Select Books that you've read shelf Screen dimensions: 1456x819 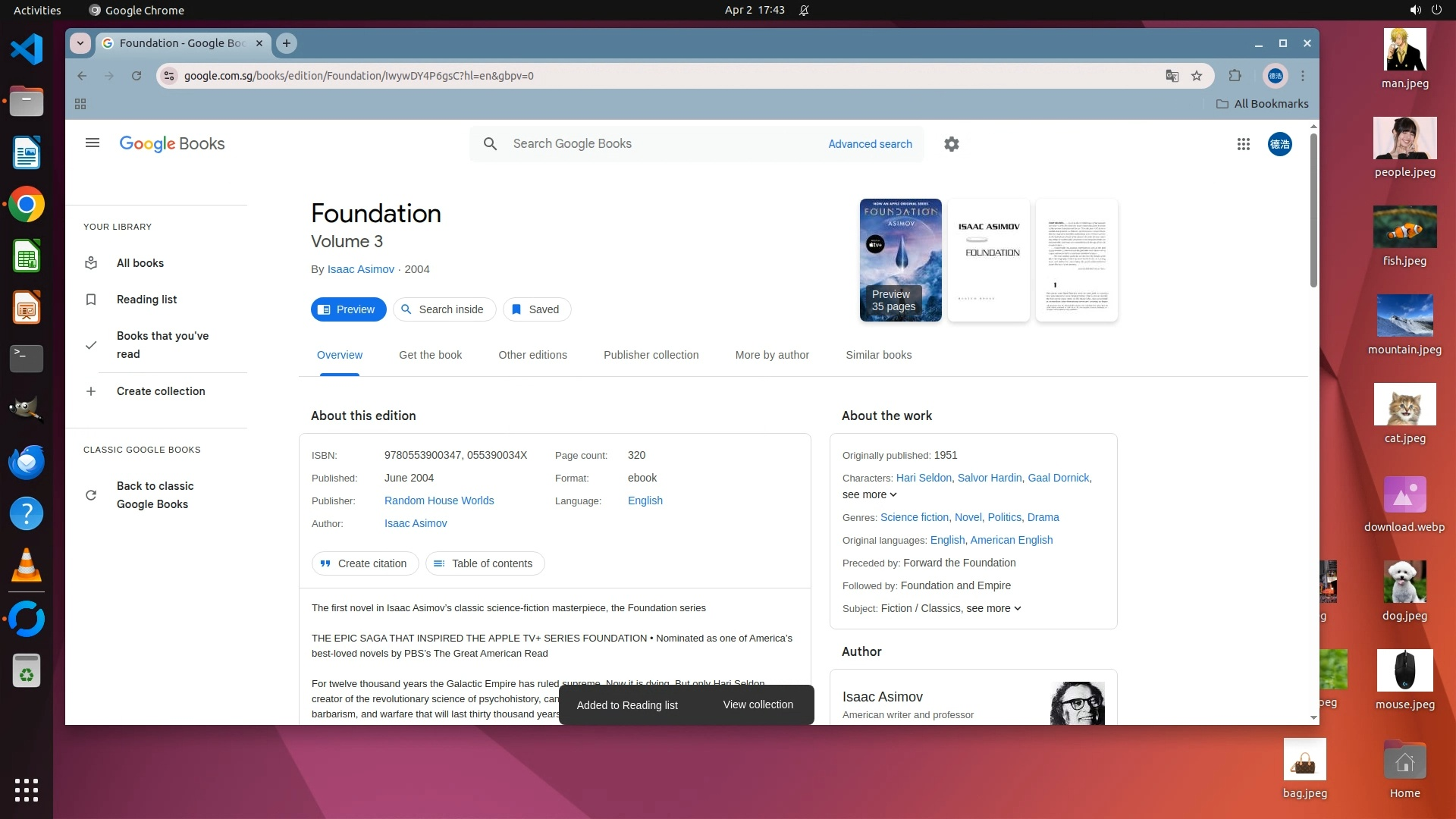click(x=162, y=345)
